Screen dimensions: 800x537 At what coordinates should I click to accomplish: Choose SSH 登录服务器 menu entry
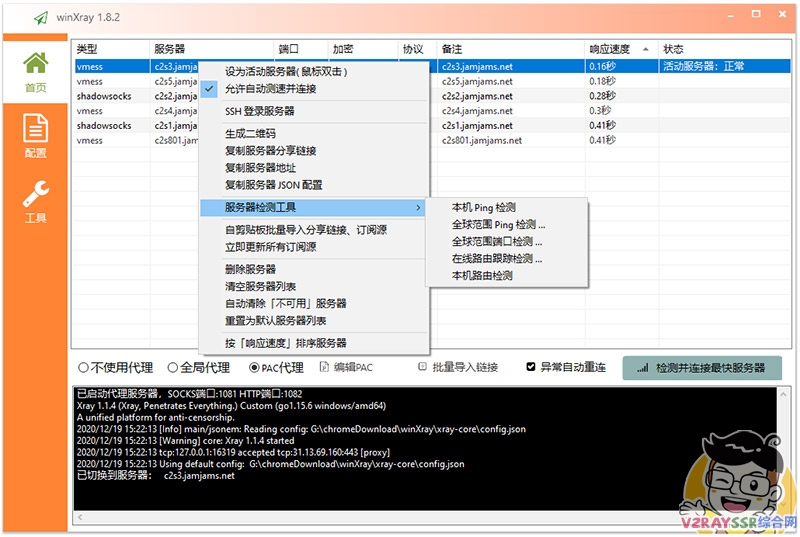(314, 111)
